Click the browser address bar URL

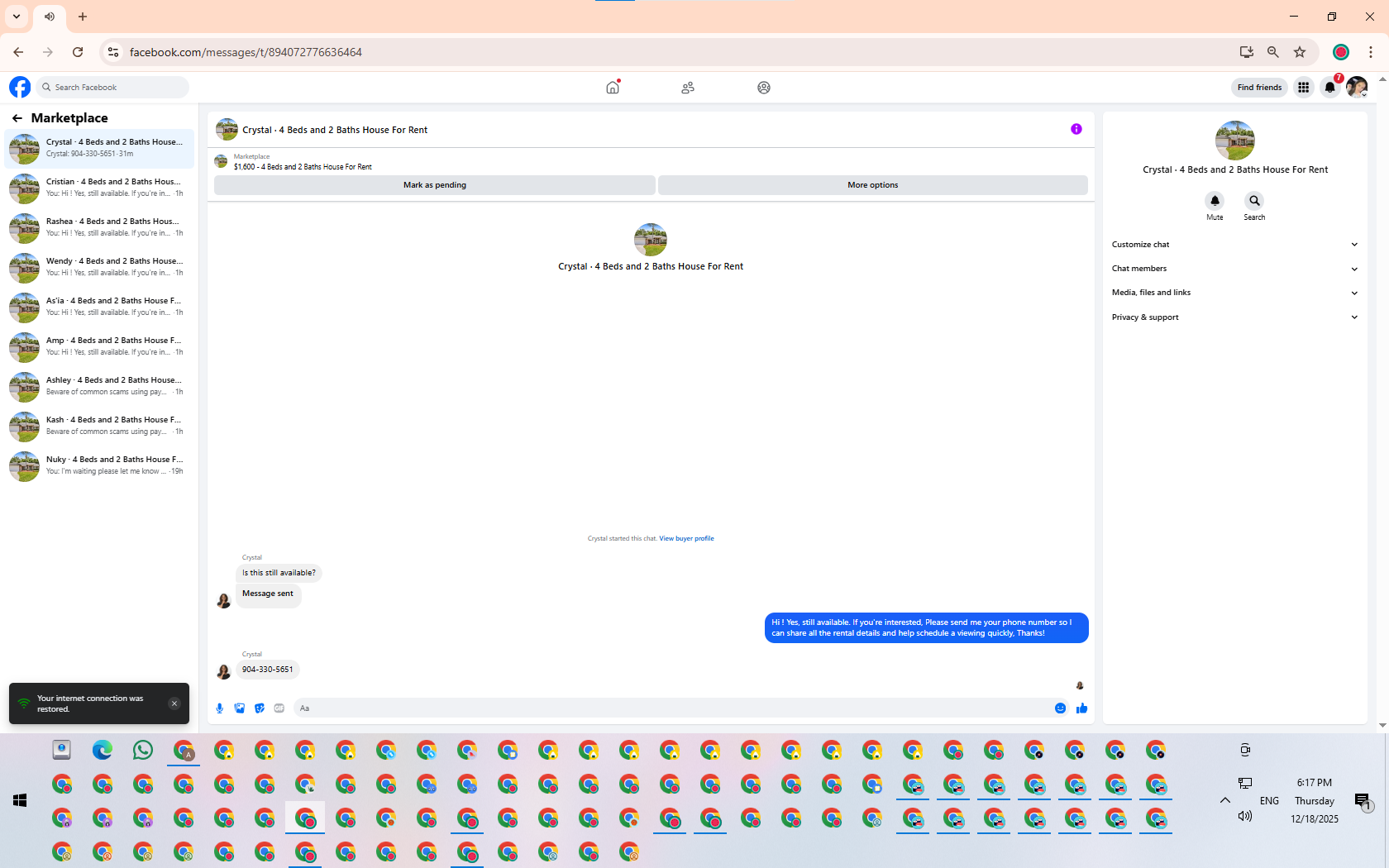click(246, 52)
